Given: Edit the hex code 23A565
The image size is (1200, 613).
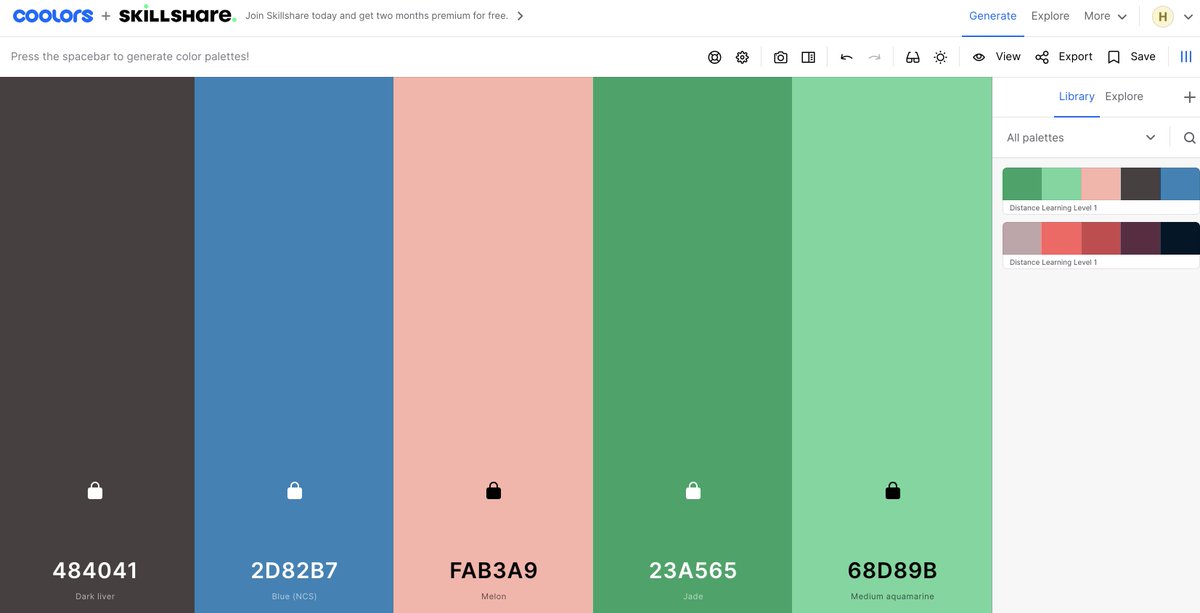Looking at the screenshot, I should pos(693,571).
